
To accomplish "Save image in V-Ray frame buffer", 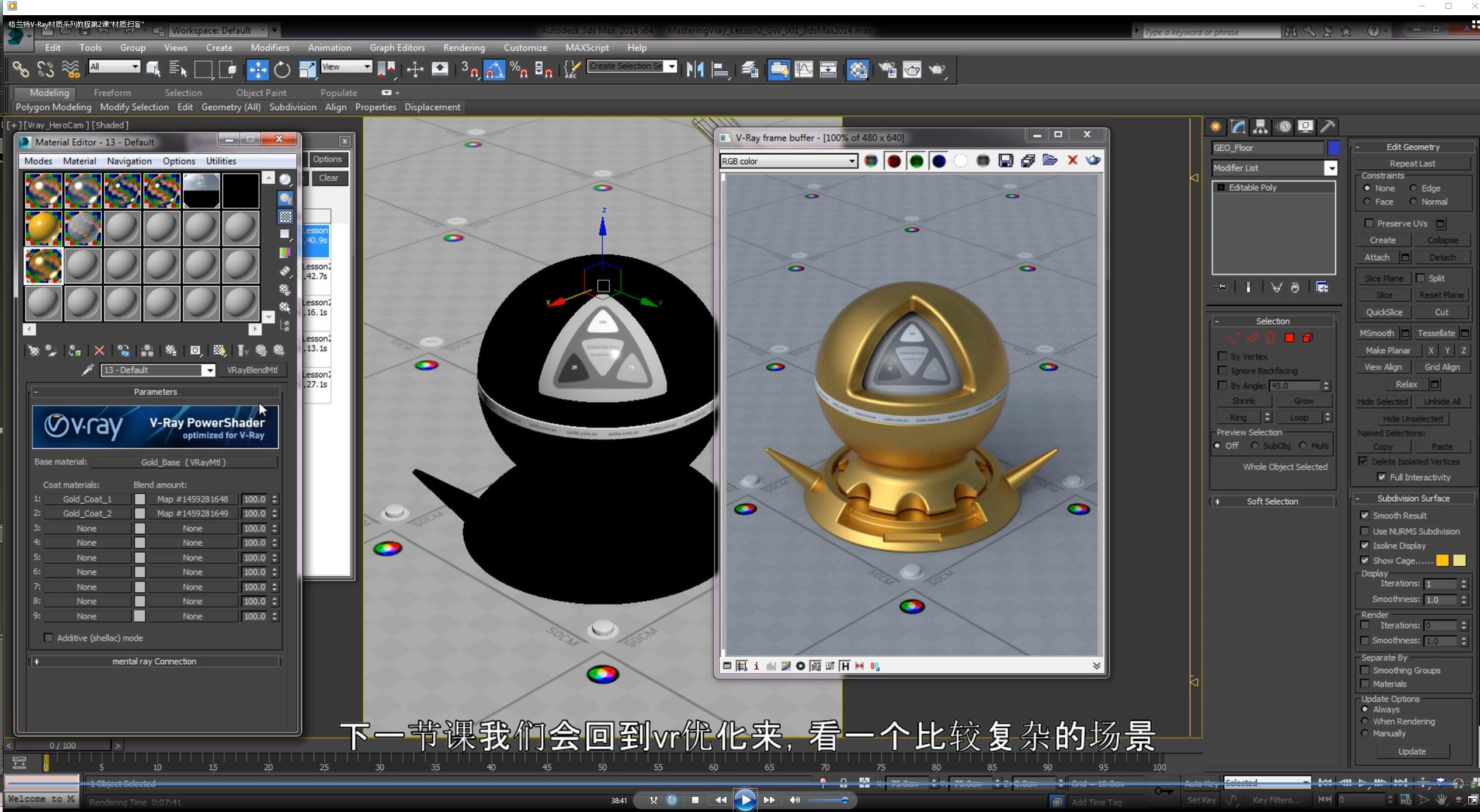I will coord(1006,161).
